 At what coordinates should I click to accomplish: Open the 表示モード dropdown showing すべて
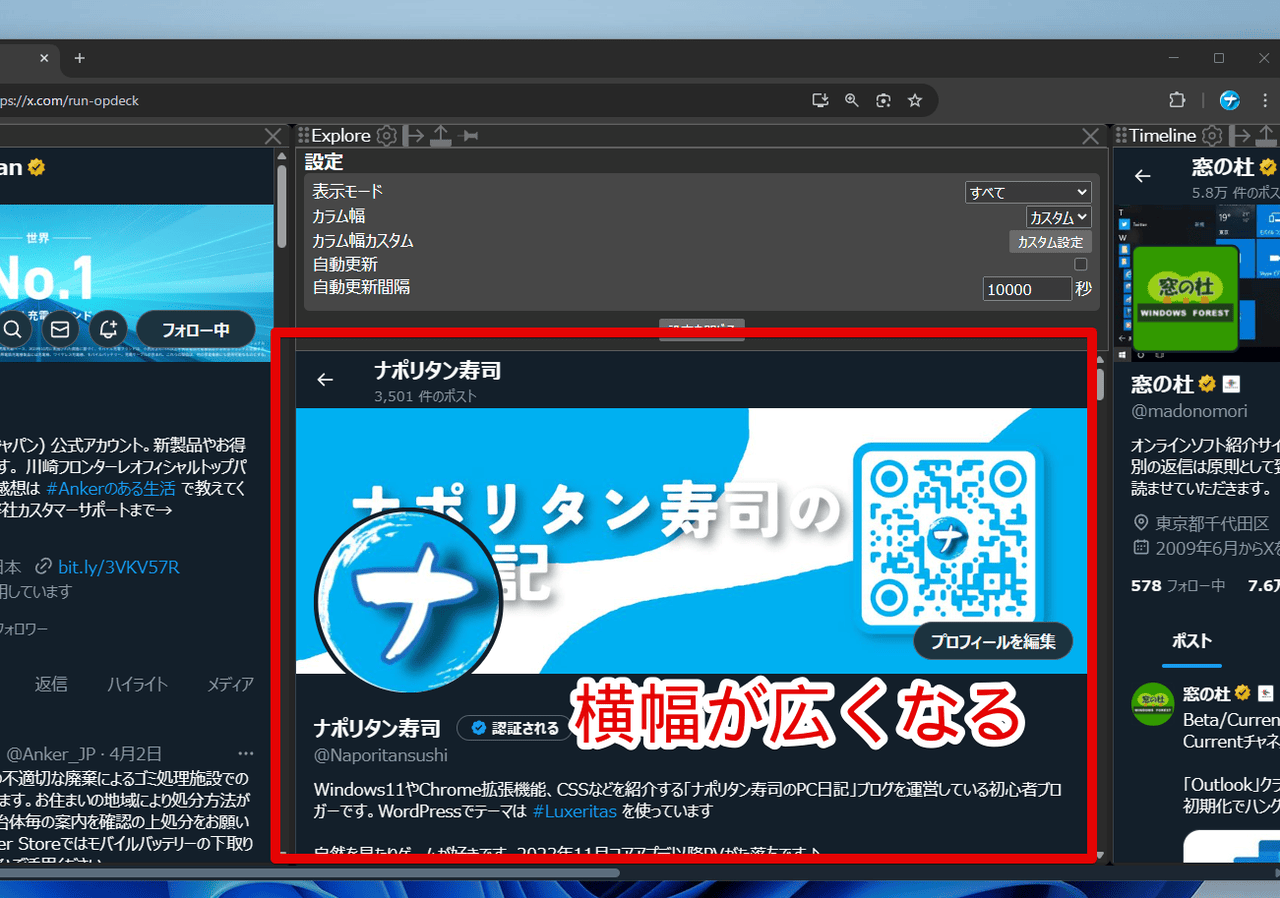[x=1028, y=192]
